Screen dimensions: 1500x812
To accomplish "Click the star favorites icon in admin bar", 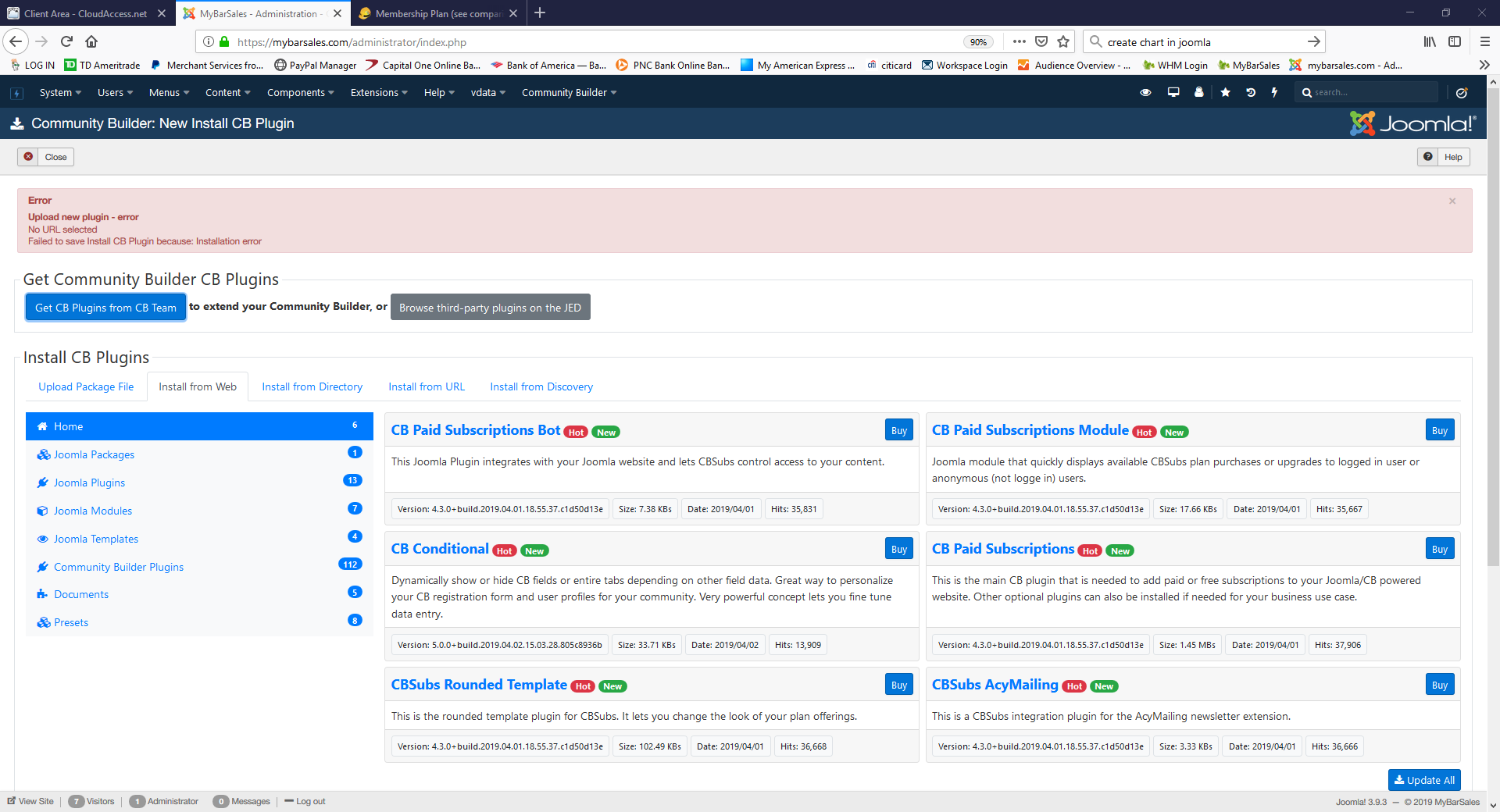I will click(1225, 92).
